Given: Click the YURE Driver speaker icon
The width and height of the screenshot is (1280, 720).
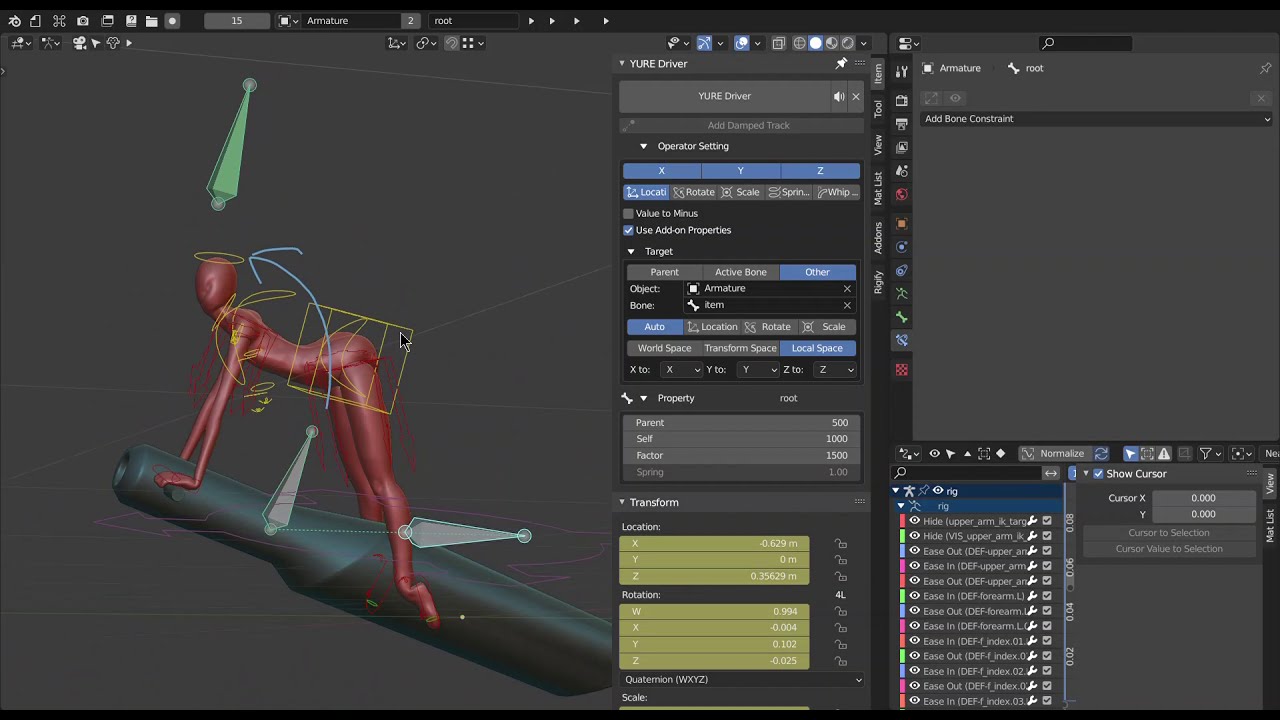Looking at the screenshot, I should [840, 96].
